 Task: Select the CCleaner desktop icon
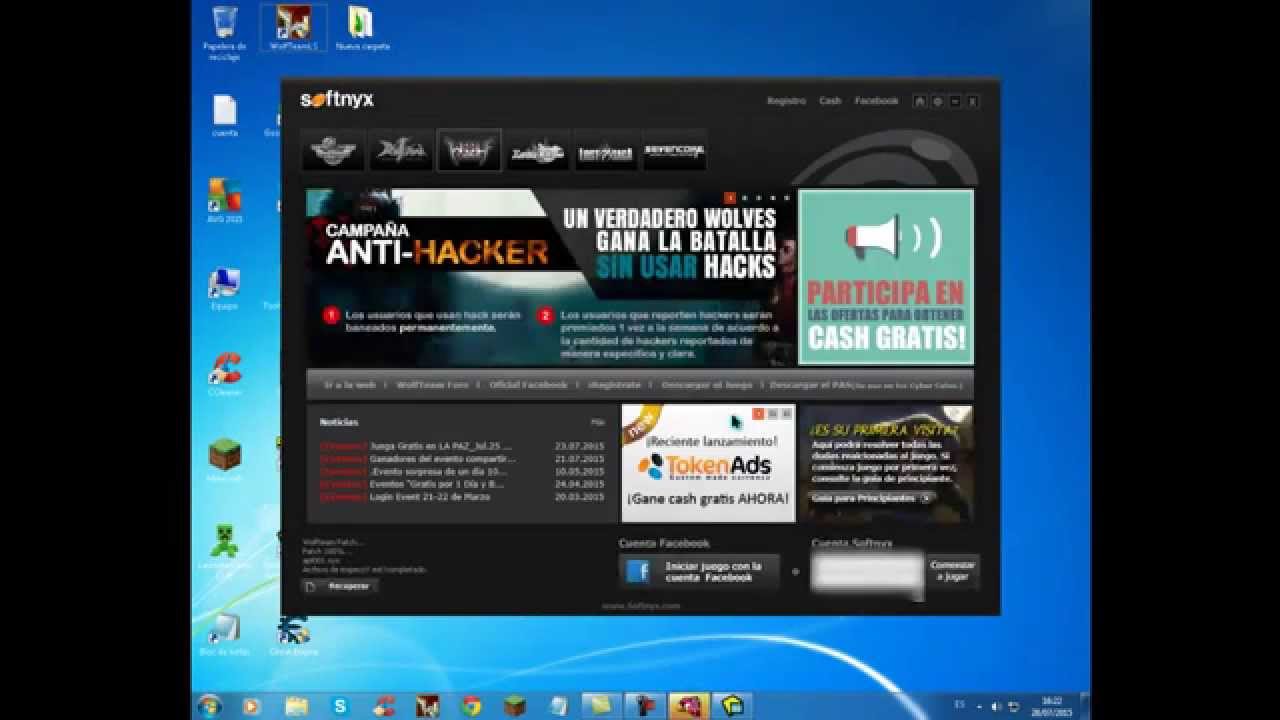(225, 375)
